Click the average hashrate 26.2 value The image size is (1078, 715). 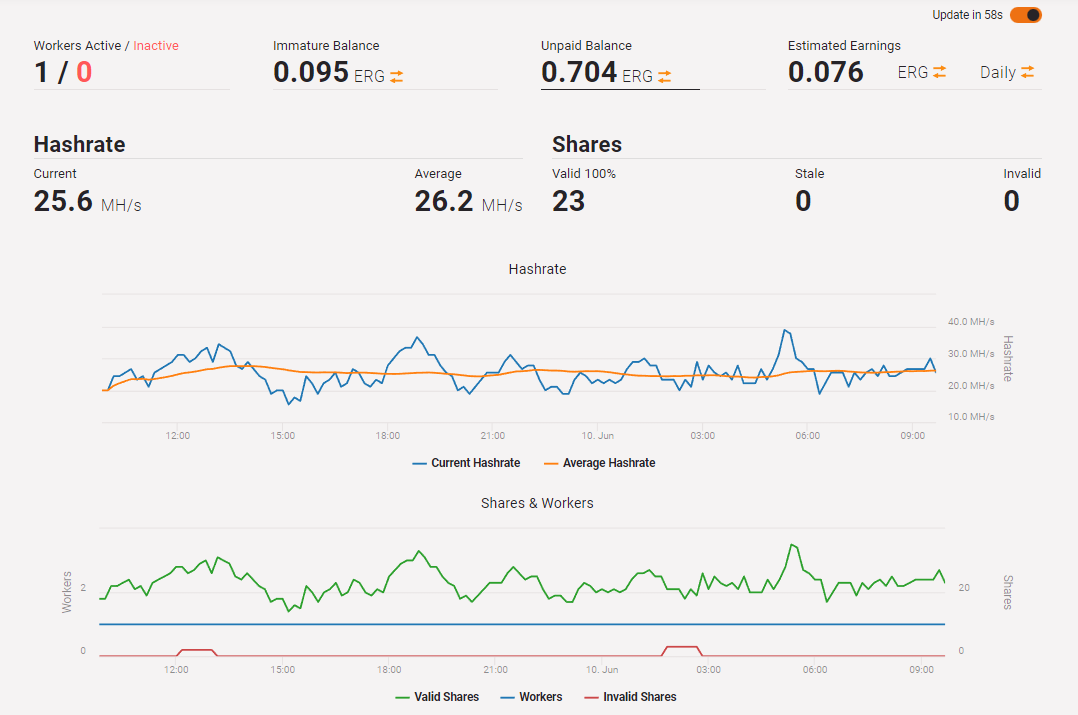444,201
